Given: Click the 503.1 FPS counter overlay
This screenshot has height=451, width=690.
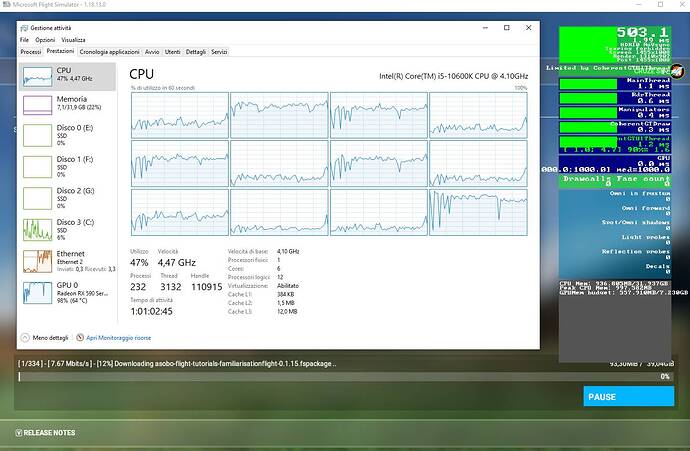Looking at the screenshot, I should pyautogui.click(x=642, y=32).
